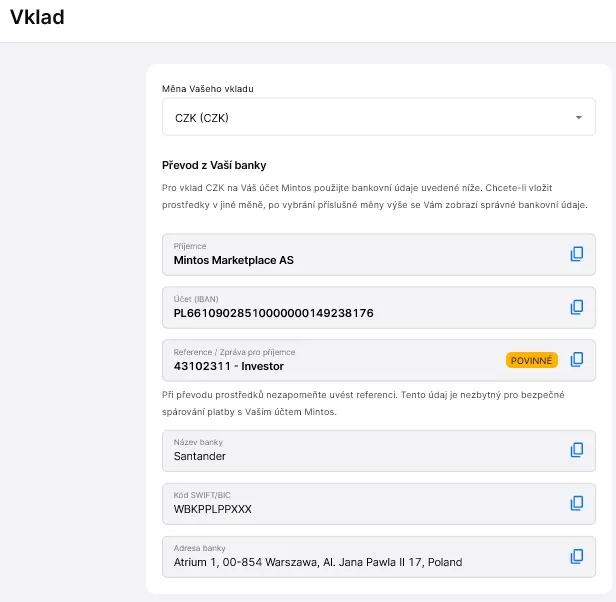Image resolution: width=616 pixels, height=602 pixels.
Task: Click the Adresa banky field text
Action: click(318, 562)
